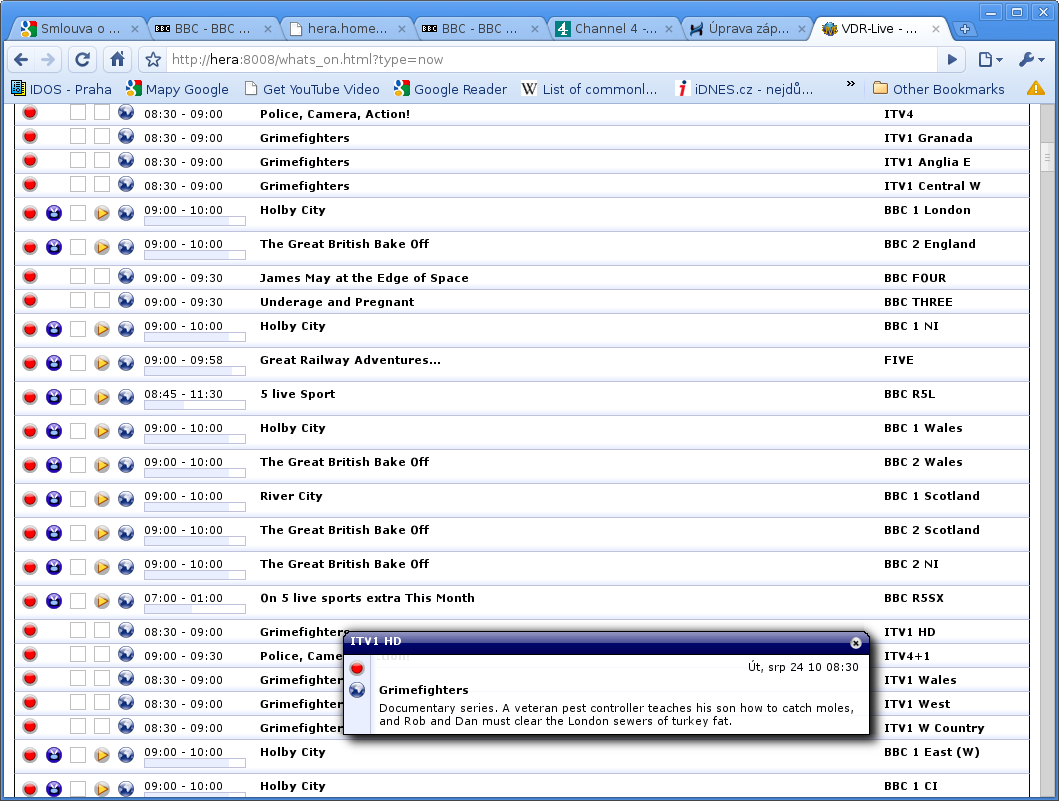
Task: Open Chrome wrench tools menu
Action: point(1031,59)
